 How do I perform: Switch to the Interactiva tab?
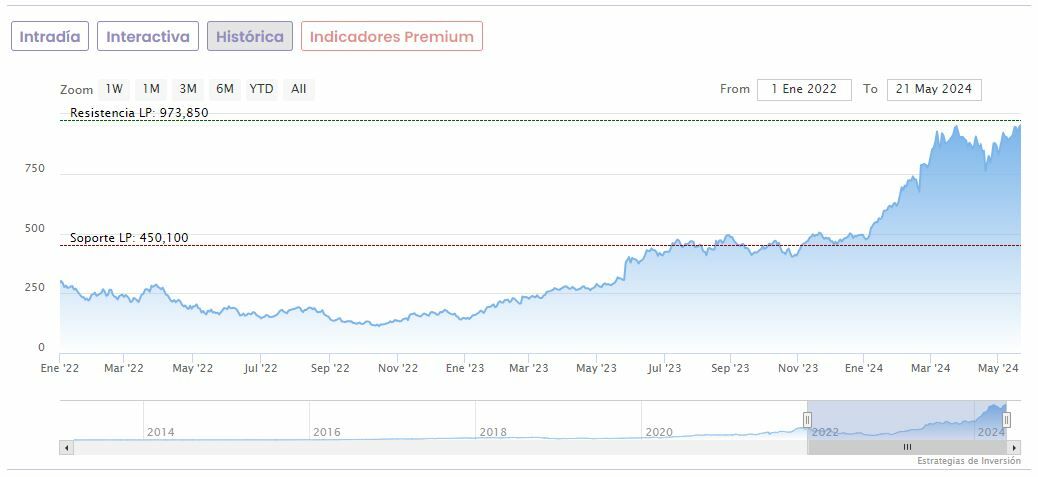pos(148,37)
